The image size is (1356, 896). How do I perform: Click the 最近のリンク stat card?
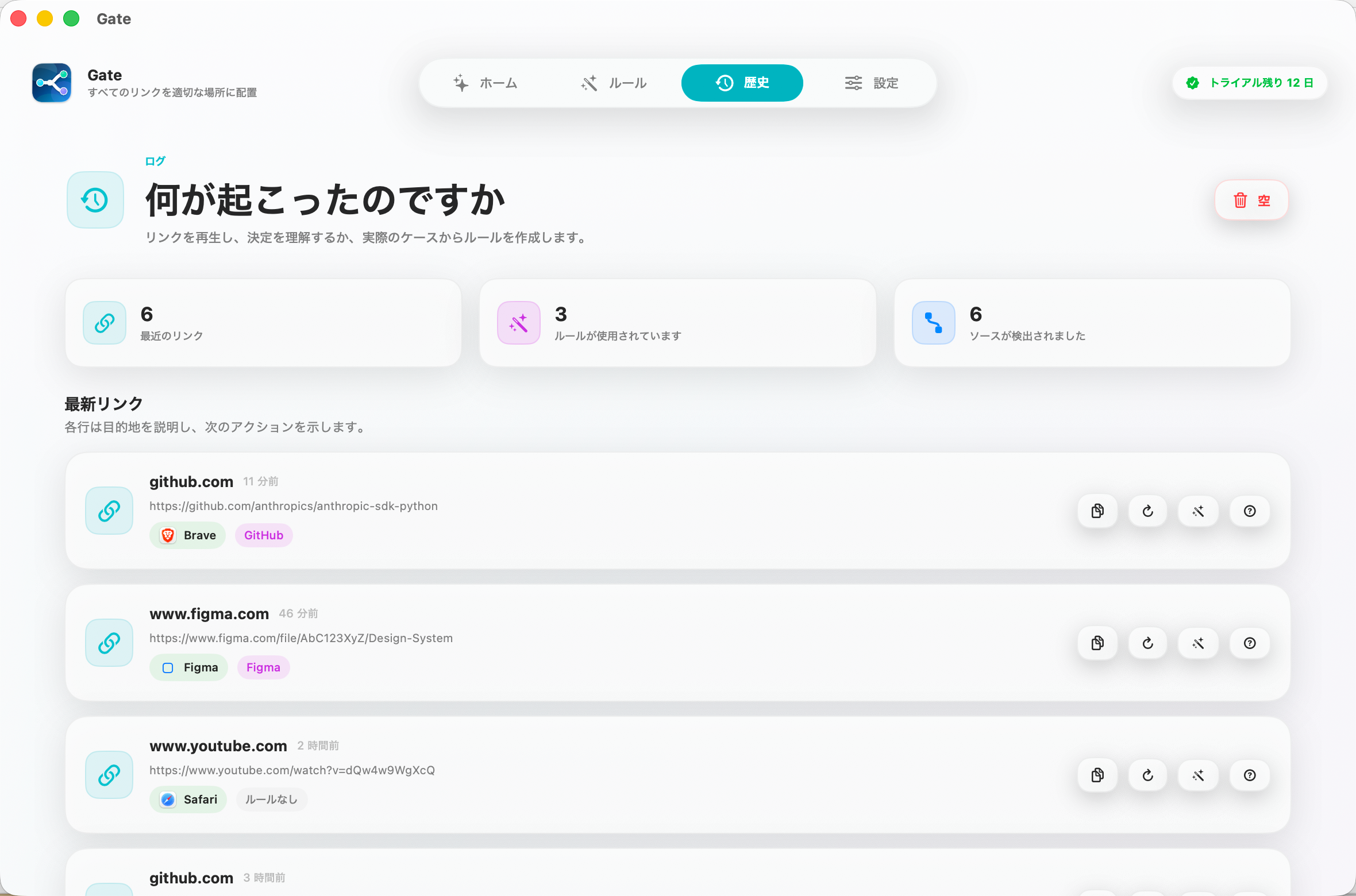pyautogui.click(x=264, y=323)
